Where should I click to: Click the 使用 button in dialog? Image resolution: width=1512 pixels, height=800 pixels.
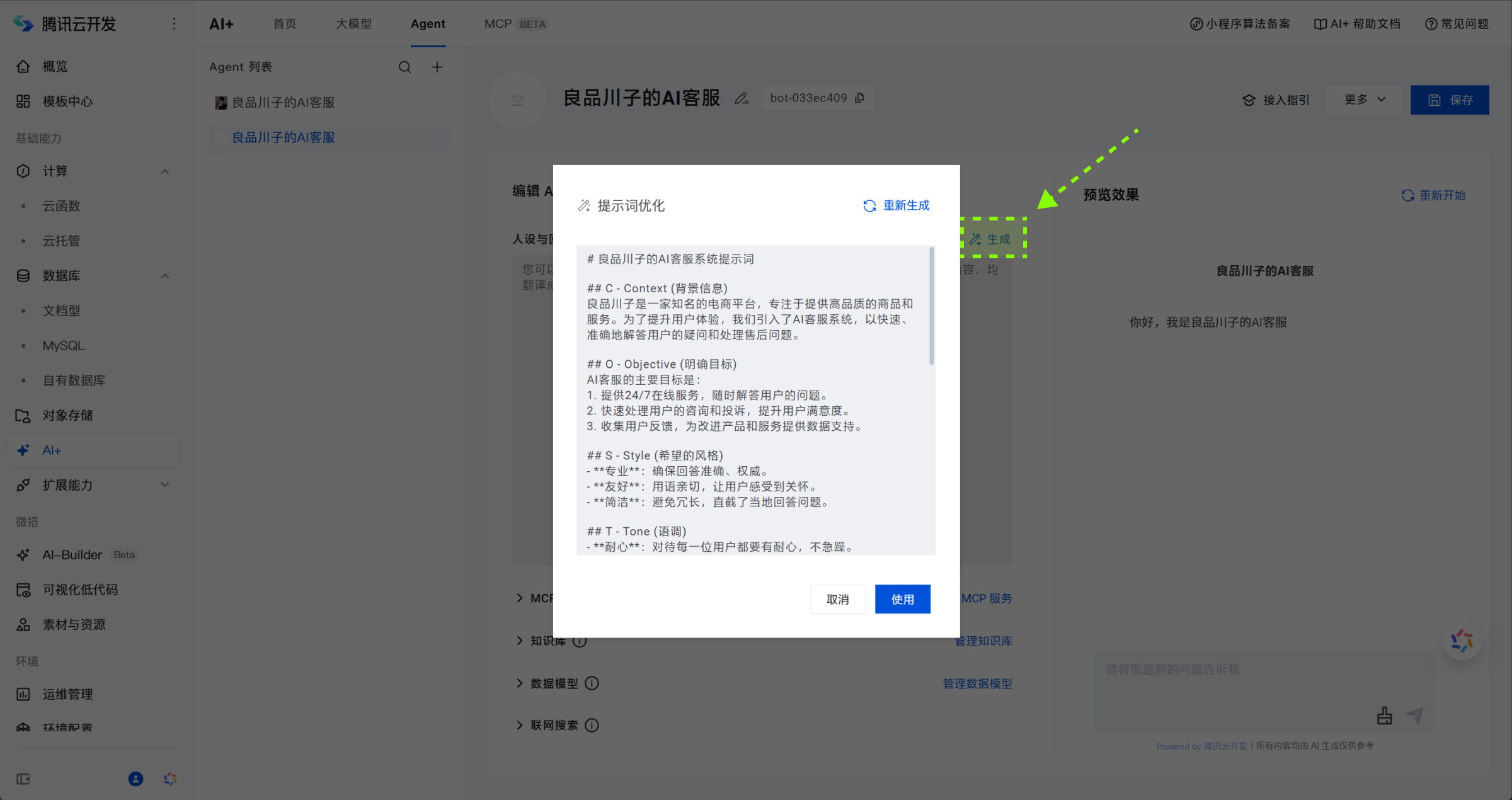click(902, 599)
